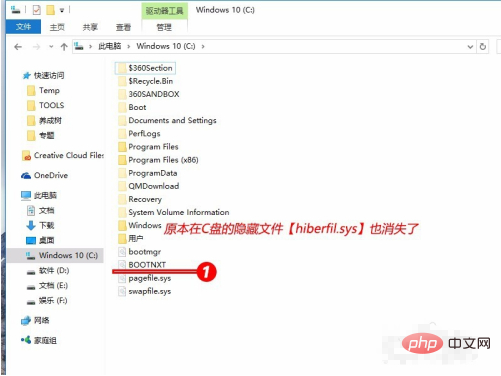The height and width of the screenshot is (376, 501).
Task: Switch to the 查看 View tab
Action: (x=123, y=27)
